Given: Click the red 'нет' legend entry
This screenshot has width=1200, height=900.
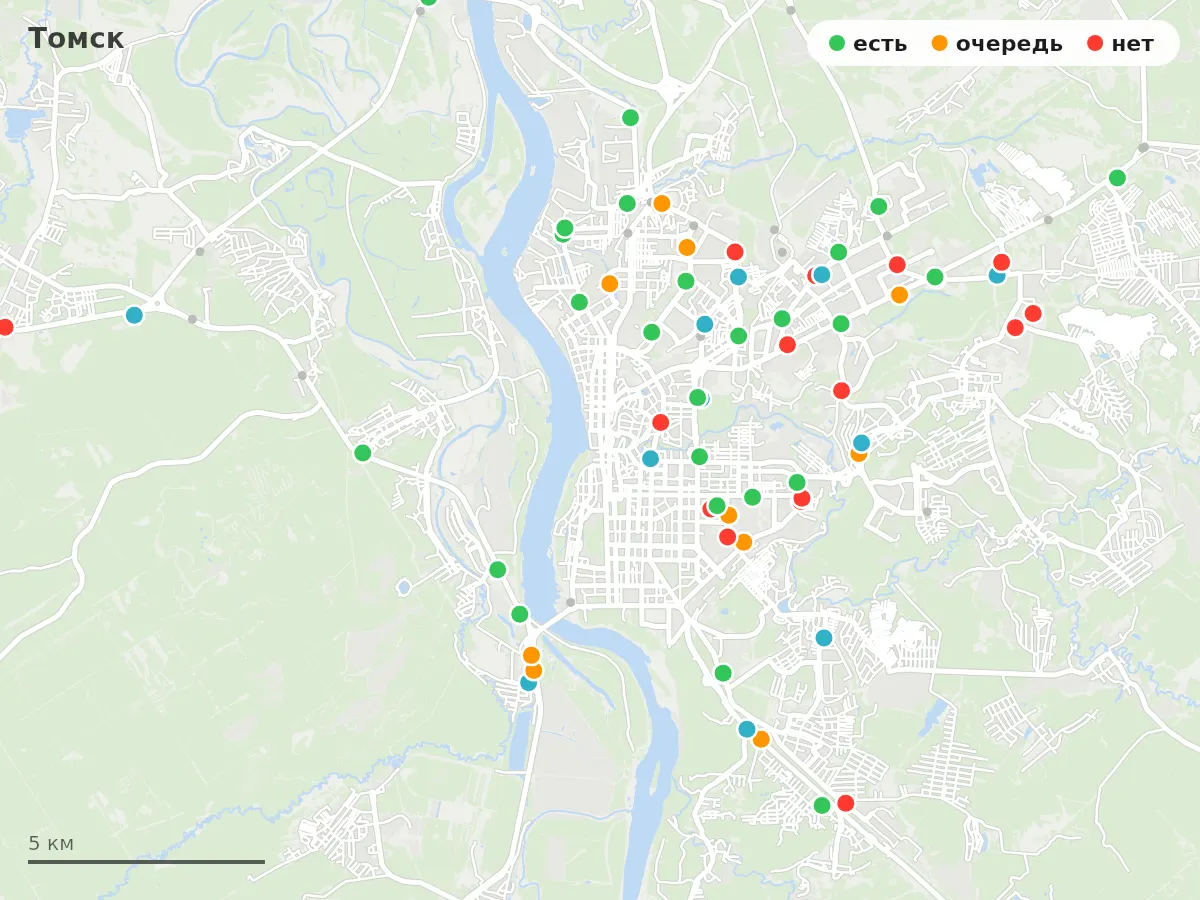Looking at the screenshot, I should [x=1120, y=44].
